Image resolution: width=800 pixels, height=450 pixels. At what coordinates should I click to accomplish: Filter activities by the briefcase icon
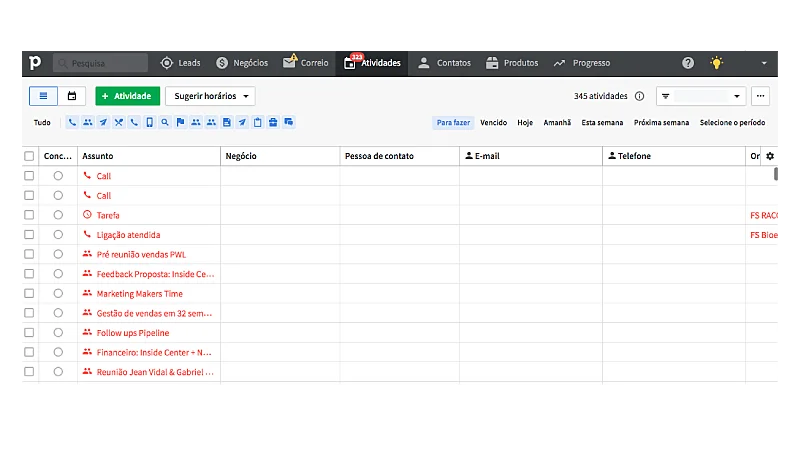(x=273, y=122)
